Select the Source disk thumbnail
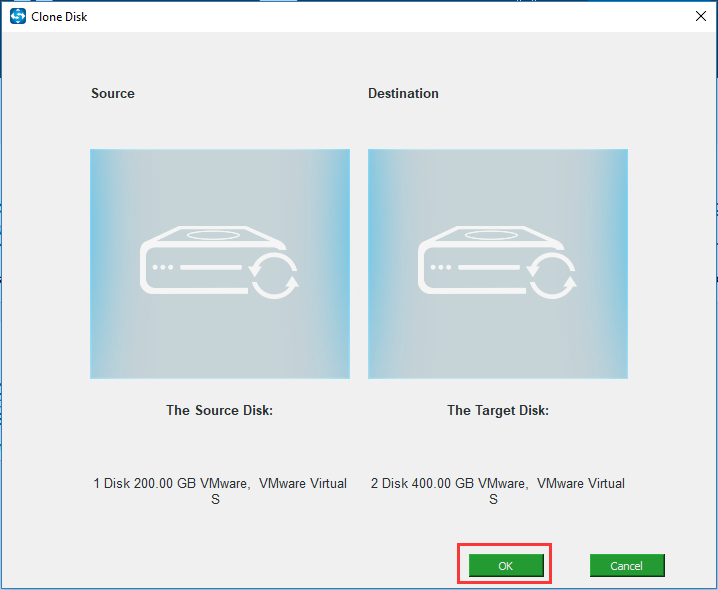 point(220,264)
